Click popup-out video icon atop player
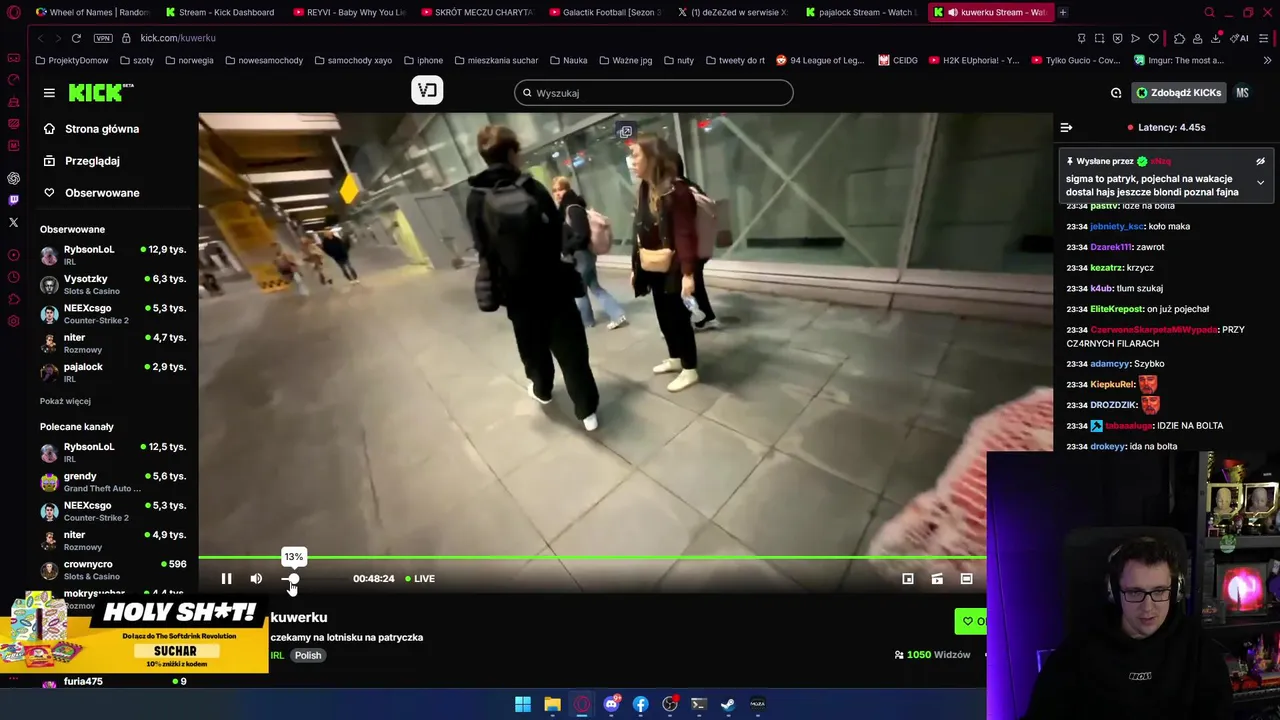 point(625,132)
